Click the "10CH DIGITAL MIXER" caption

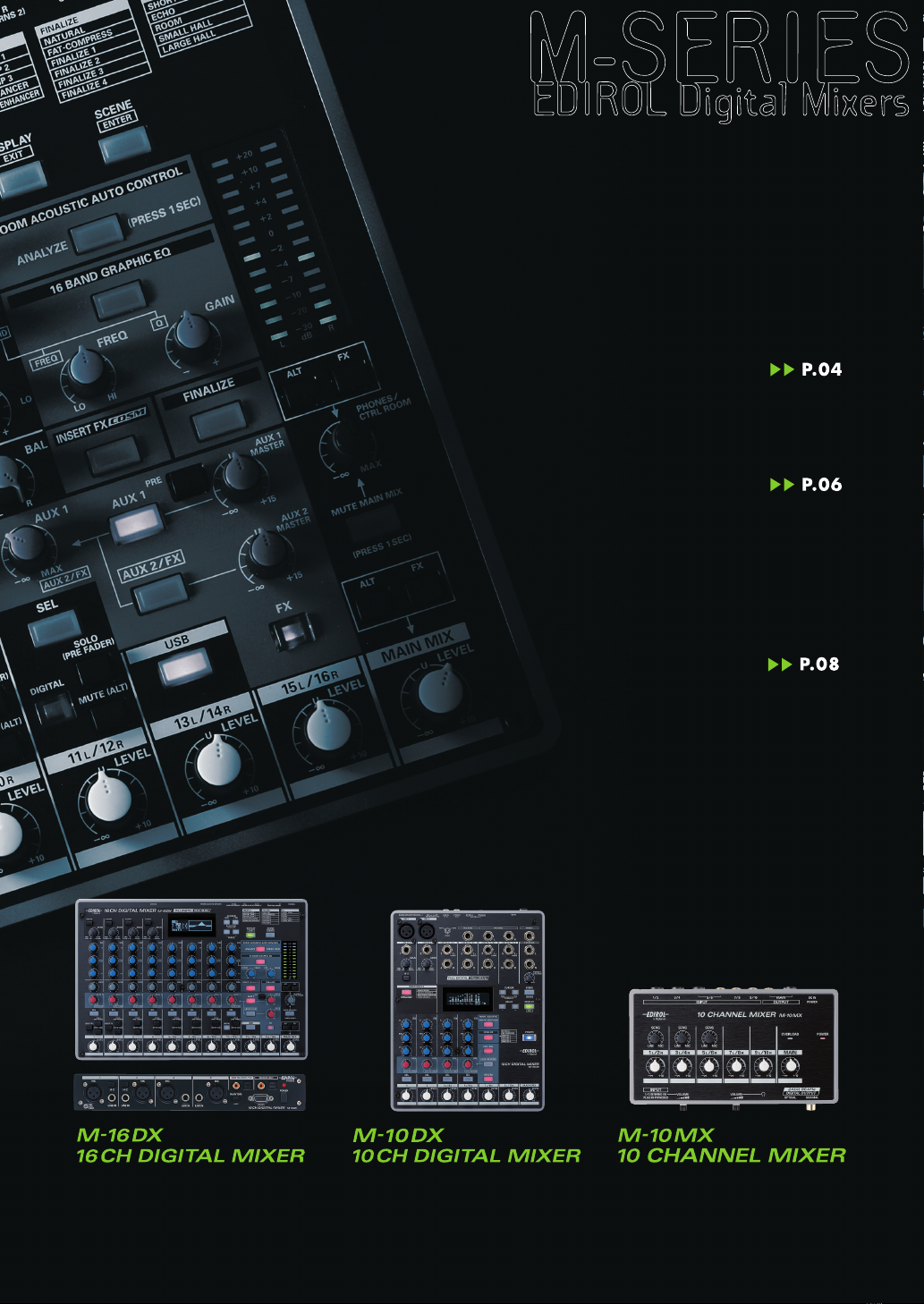pos(466,1156)
